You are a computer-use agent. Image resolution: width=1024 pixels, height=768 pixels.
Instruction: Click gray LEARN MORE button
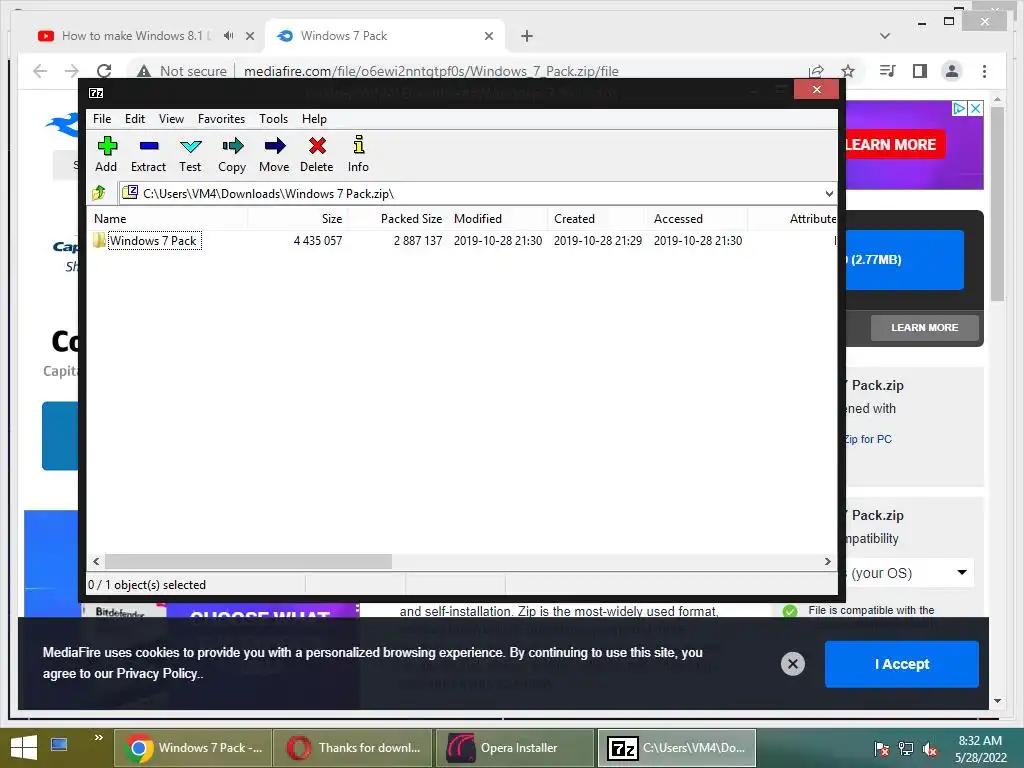coord(925,328)
